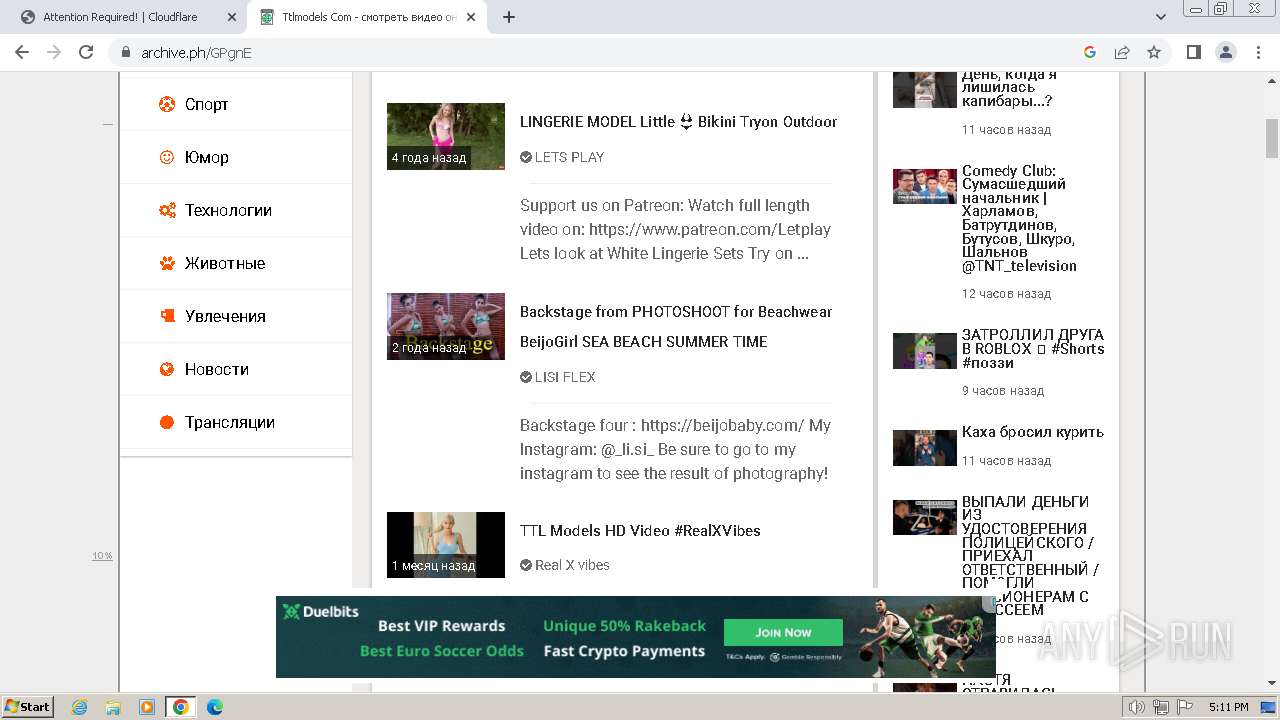This screenshot has height=720, width=1280.
Task: Open the ROBLOX Shorts video thumbnail
Action: tap(924, 351)
